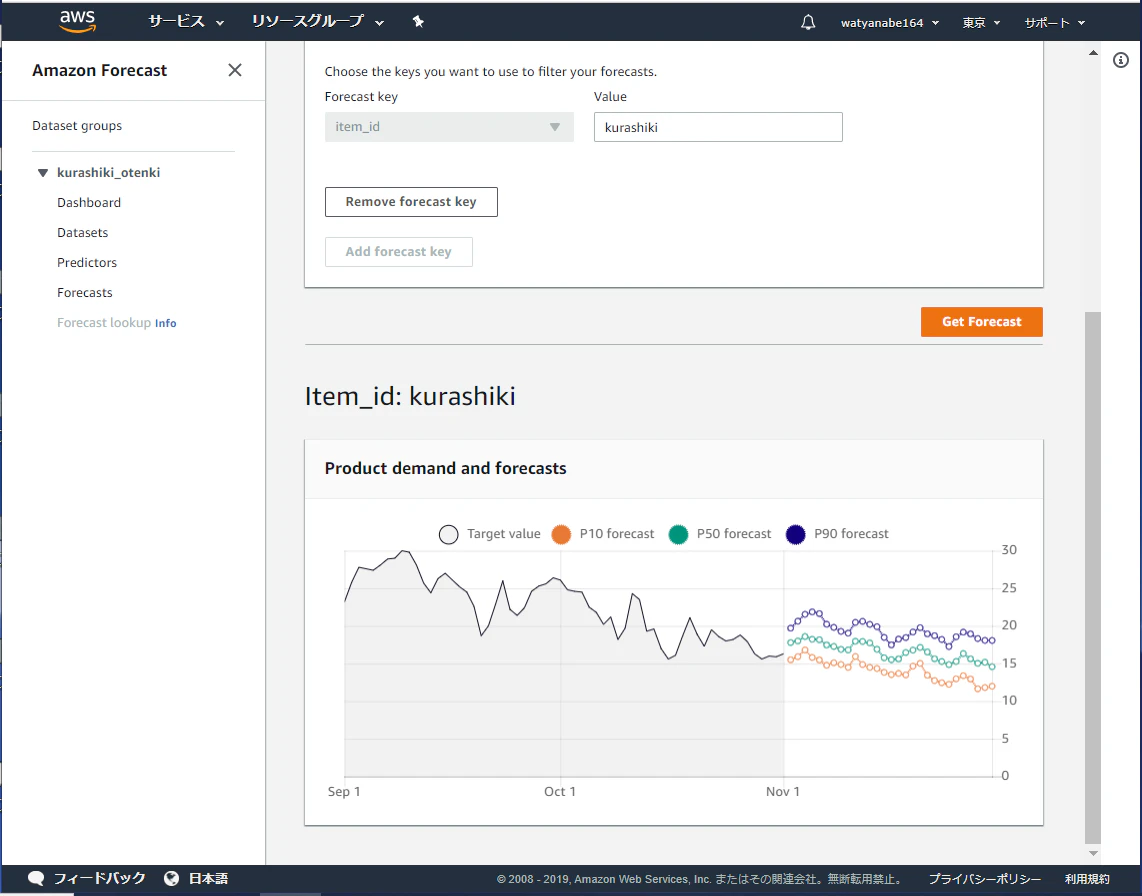1142x896 pixels.
Task: Click the Value input field with kurashiki
Action: (x=717, y=127)
